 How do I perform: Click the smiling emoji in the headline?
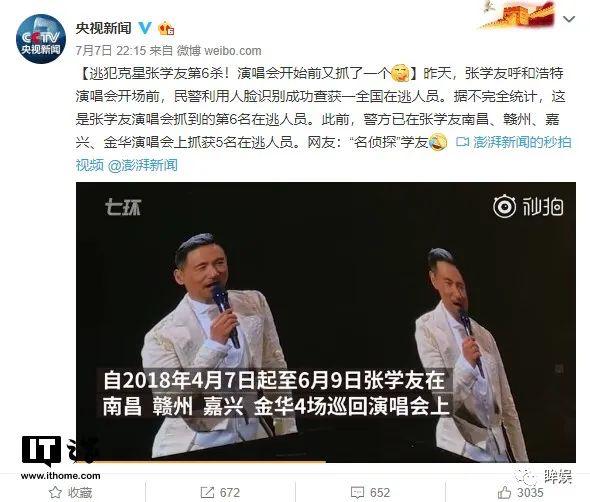[x=400, y=73]
